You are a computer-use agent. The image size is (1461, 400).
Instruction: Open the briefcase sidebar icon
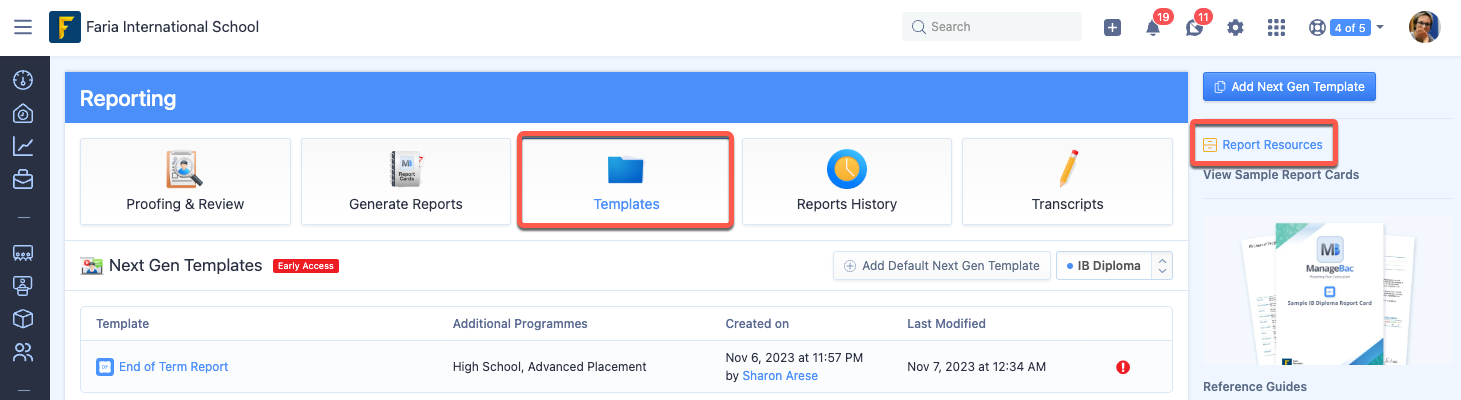point(23,181)
